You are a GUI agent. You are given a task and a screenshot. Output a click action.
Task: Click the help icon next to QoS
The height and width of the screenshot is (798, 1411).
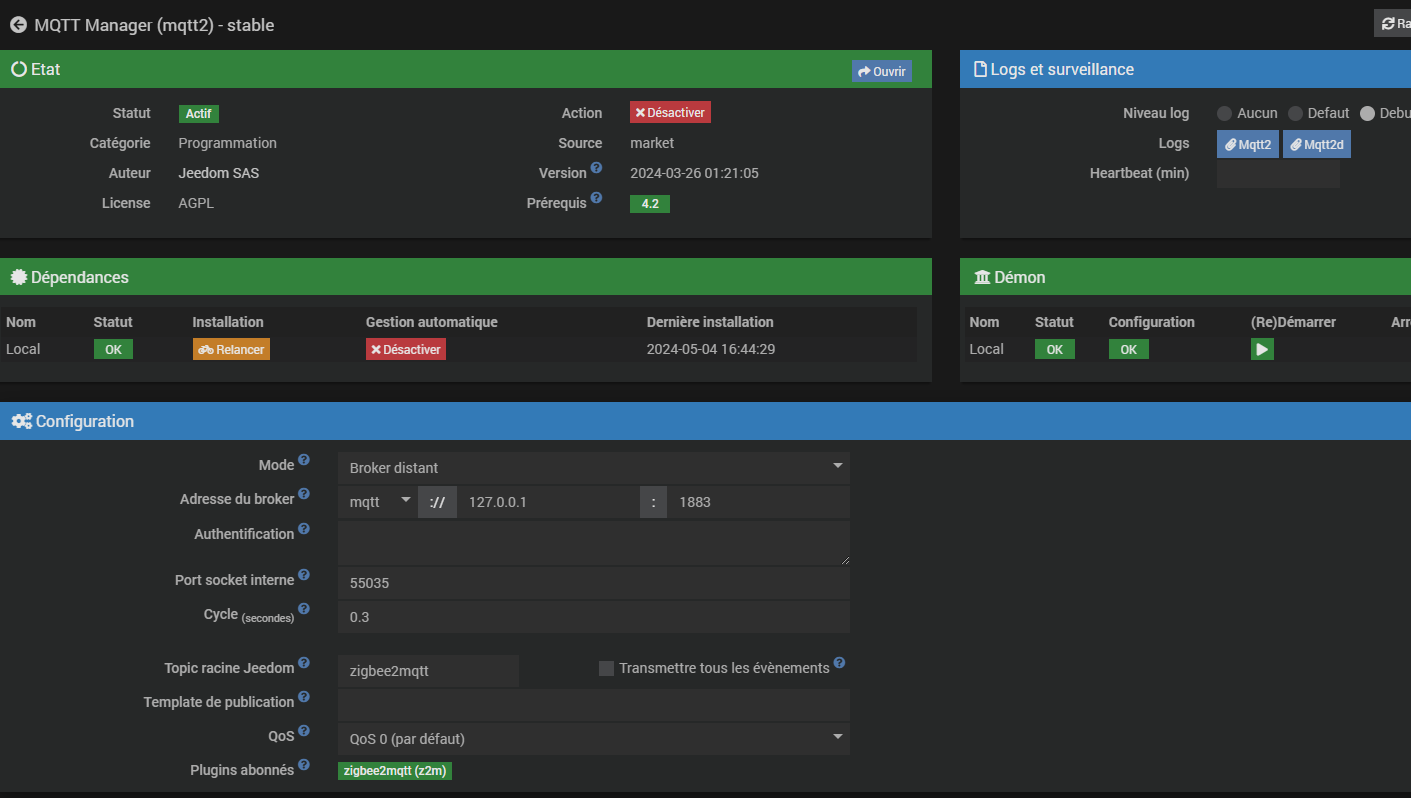coord(304,732)
